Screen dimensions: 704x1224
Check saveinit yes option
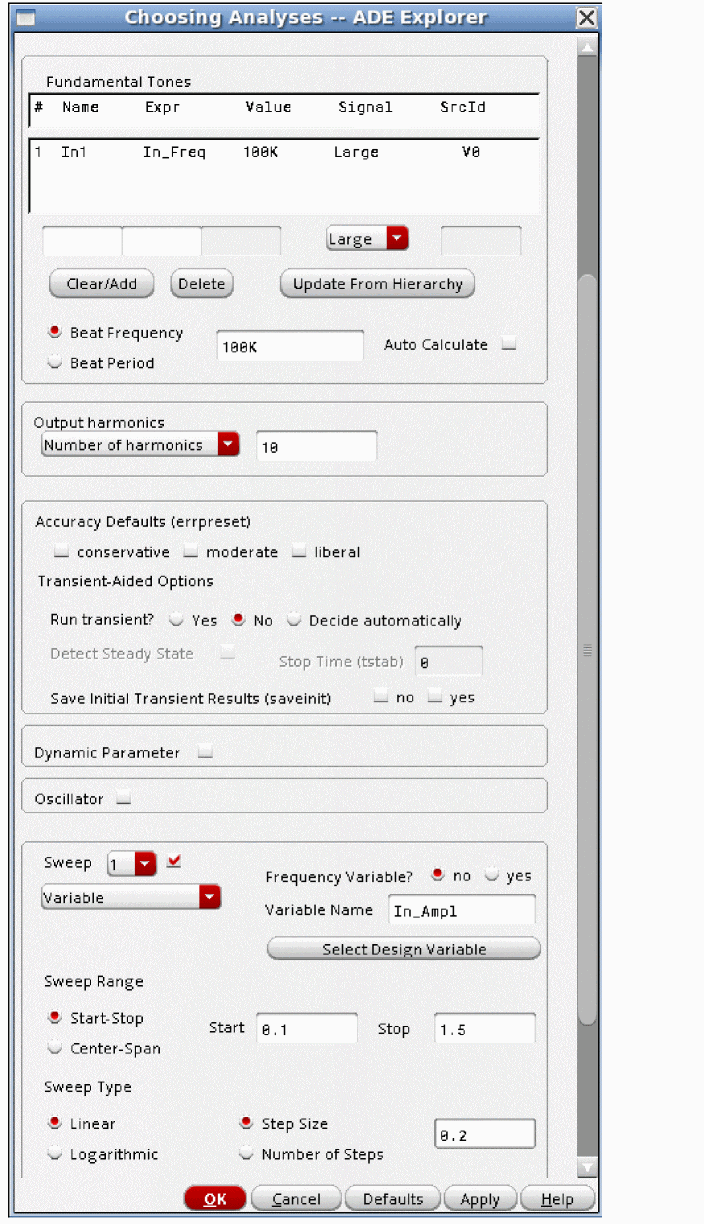(x=434, y=697)
